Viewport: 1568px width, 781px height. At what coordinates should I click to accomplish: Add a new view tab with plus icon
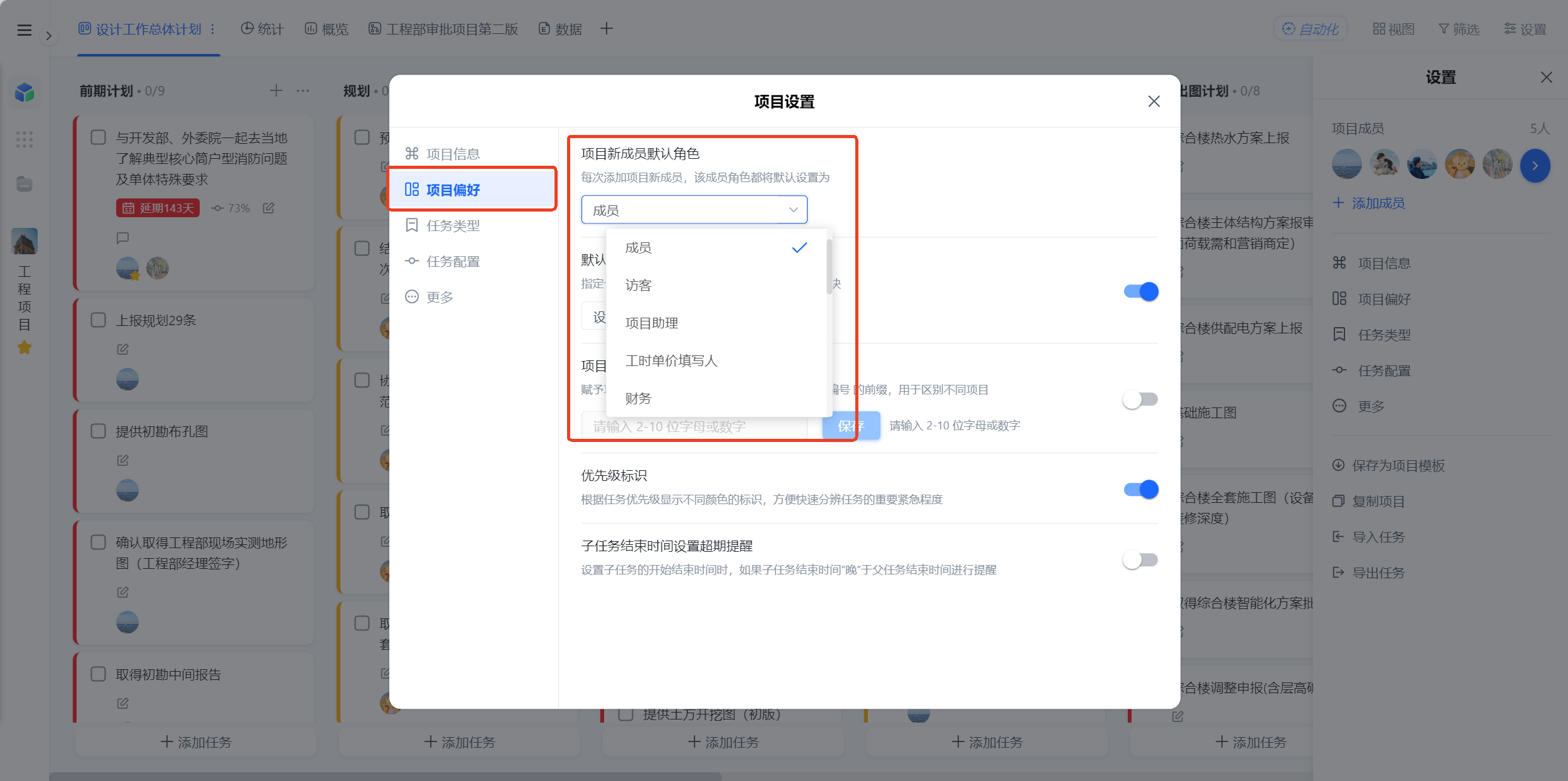point(606,28)
